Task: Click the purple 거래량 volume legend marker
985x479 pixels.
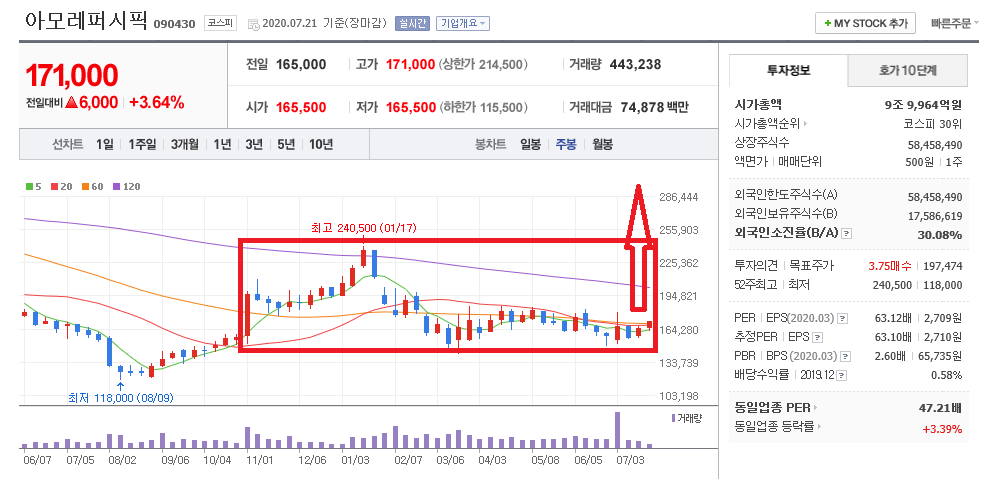Action: pyautogui.click(x=673, y=418)
